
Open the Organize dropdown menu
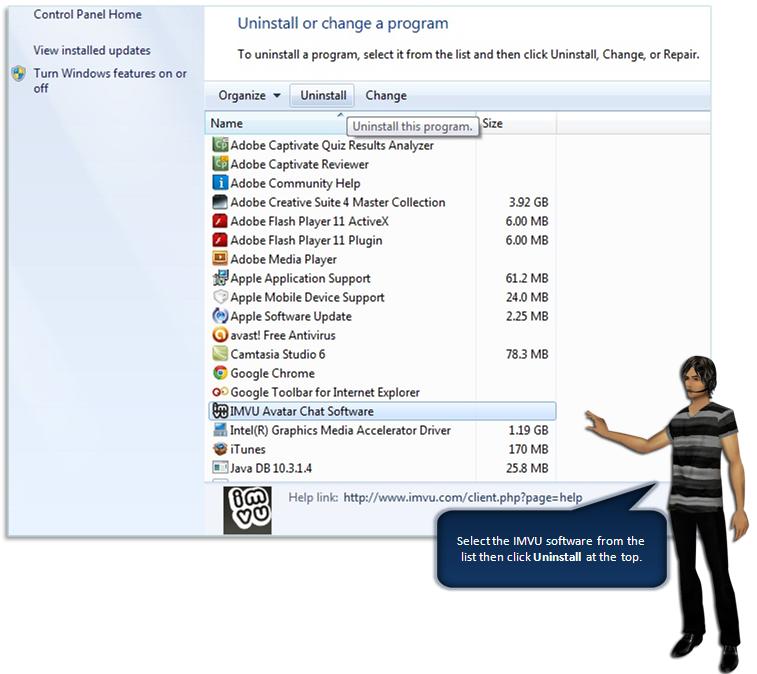[x=249, y=96]
